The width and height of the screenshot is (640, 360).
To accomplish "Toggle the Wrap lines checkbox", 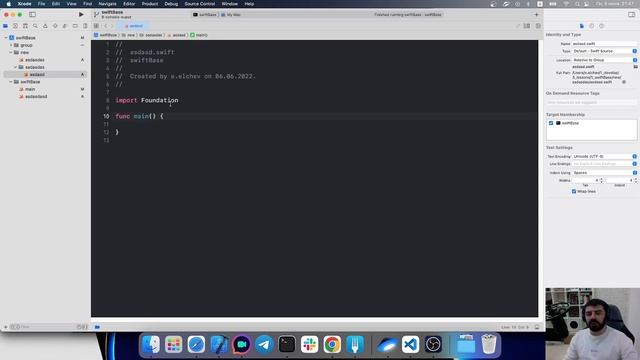I will pos(574,191).
